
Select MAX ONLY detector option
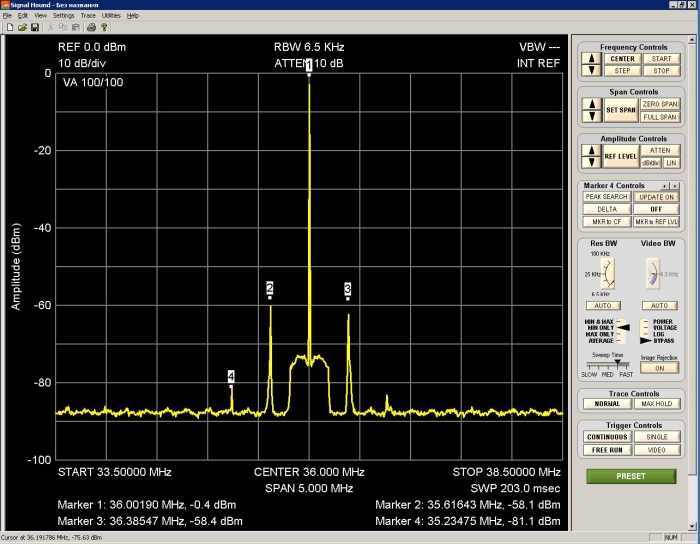pyautogui.click(x=600, y=334)
